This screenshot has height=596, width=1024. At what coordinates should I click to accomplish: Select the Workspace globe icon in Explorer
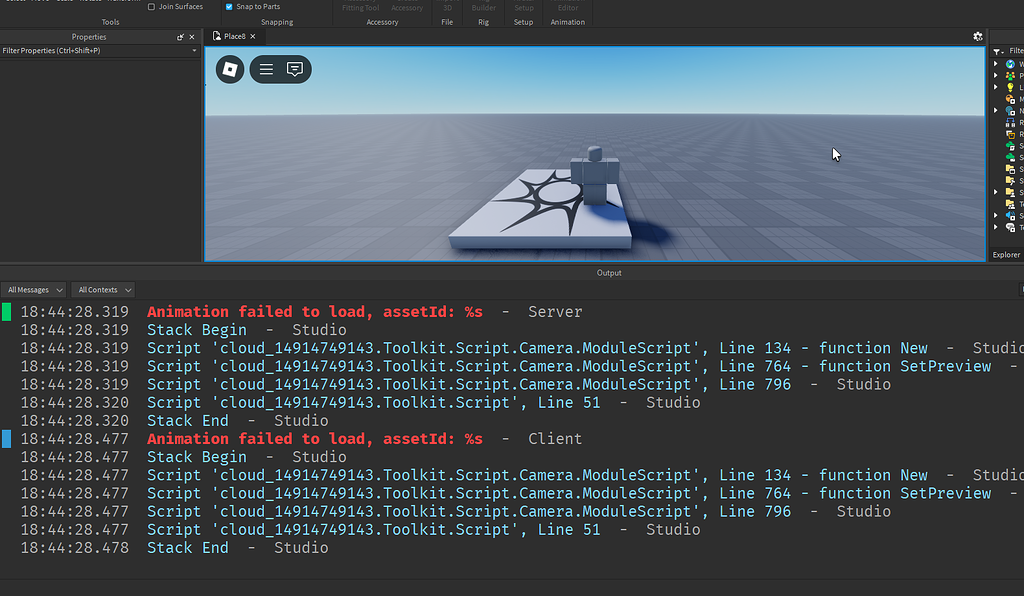coord(1012,63)
